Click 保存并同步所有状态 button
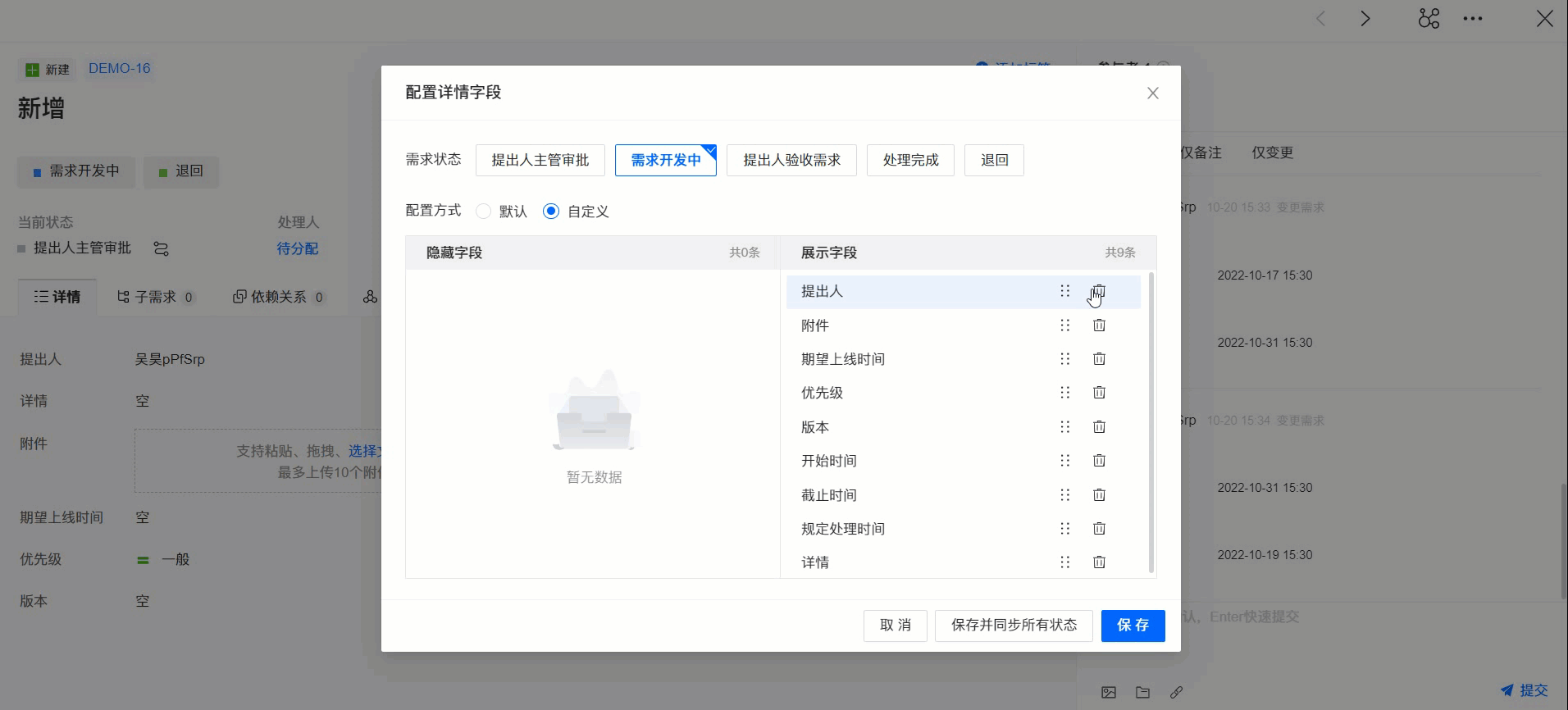The image size is (1568, 710). [1014, 626]
